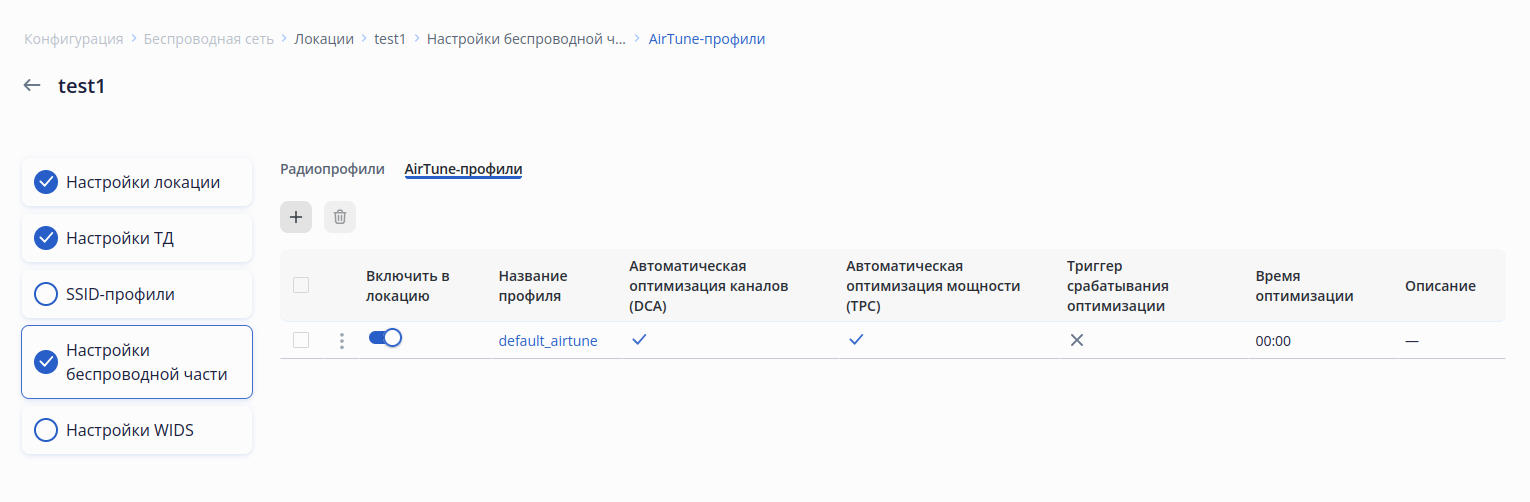Click the optimization trigger X mark icon
This screenshot has height=502, width=1530.
(x=1077, y=340)
